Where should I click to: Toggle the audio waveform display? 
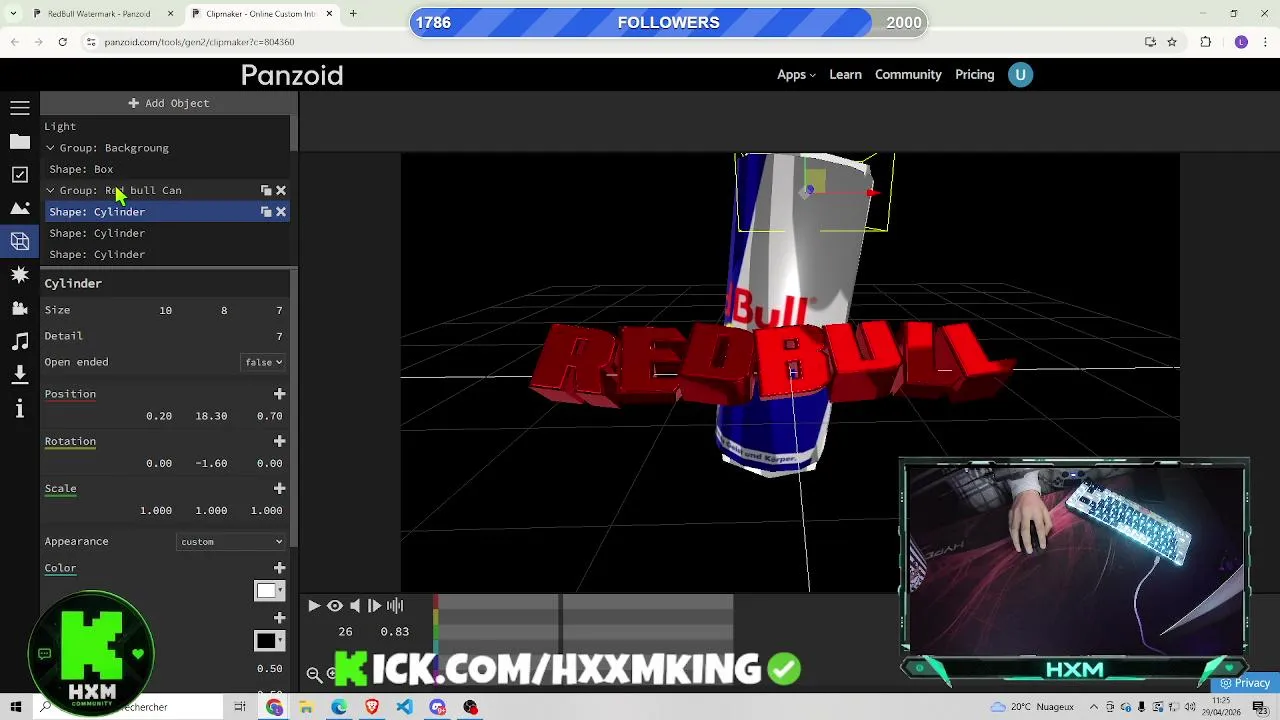[395, 605]
